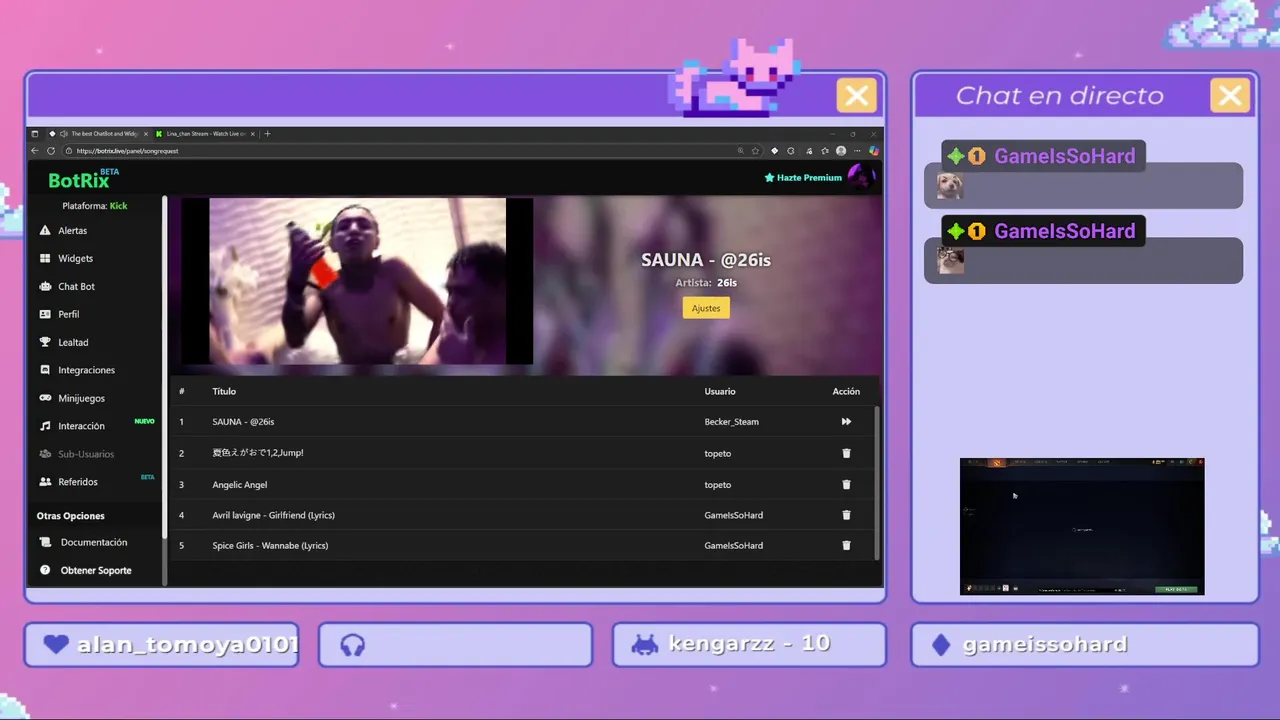Open the Referidos section
The height and width of the screenshot is (720, 1280).
point(77,482)
